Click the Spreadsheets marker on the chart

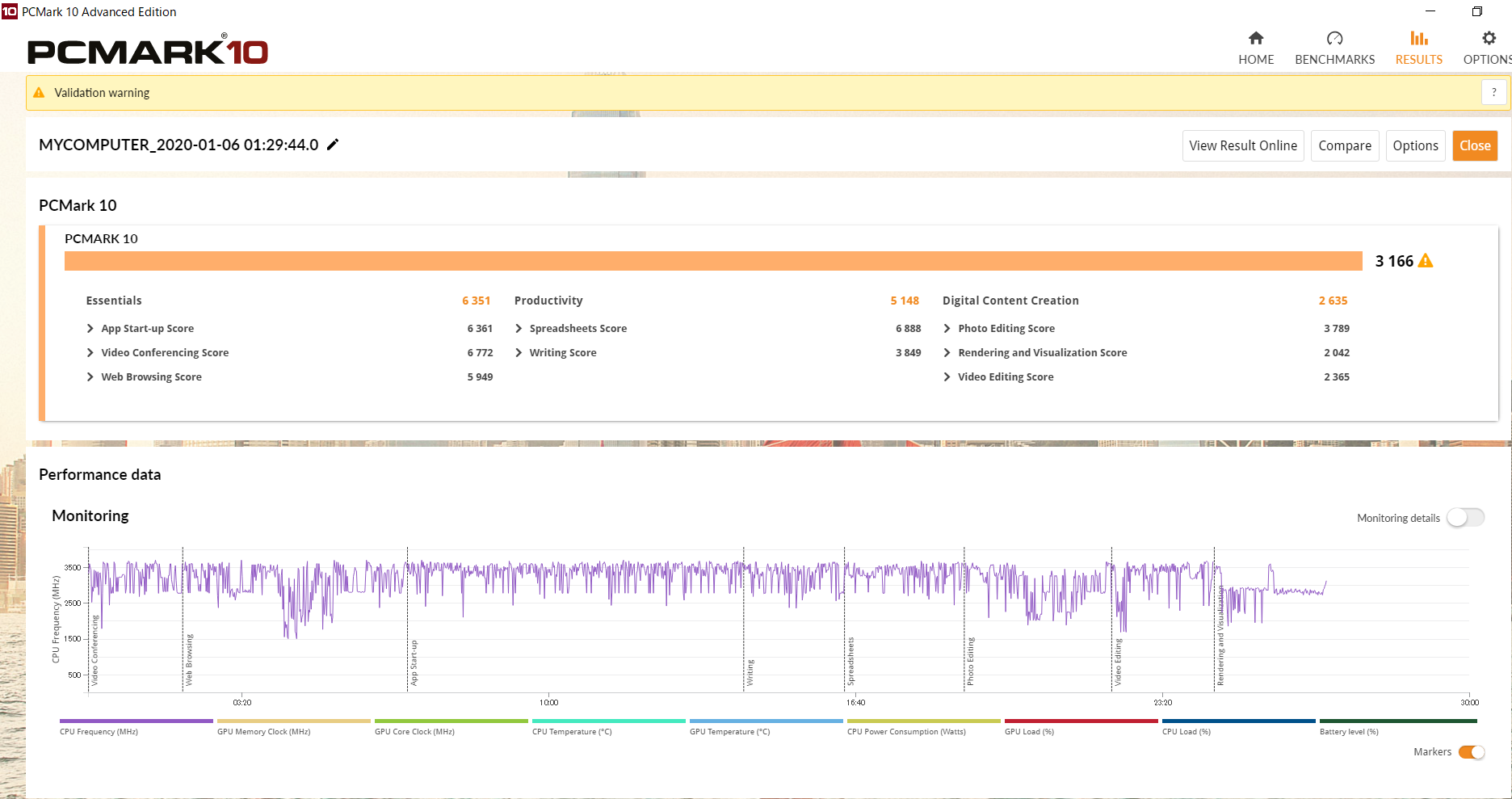click(850, 662)
